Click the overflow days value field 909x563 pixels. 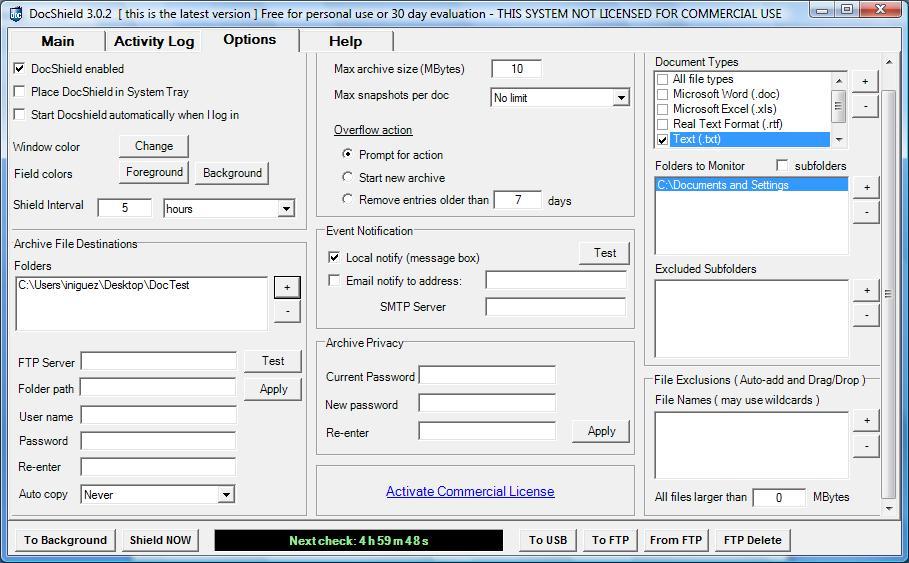pyautogui.click(x=518, y=200)
